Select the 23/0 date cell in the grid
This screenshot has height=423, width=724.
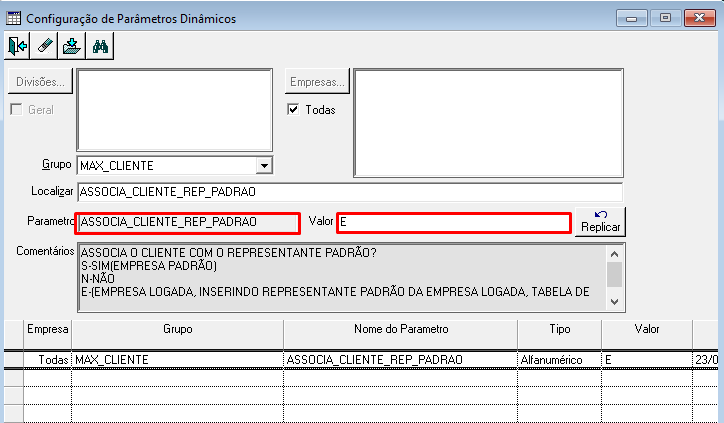pos(706,360)
